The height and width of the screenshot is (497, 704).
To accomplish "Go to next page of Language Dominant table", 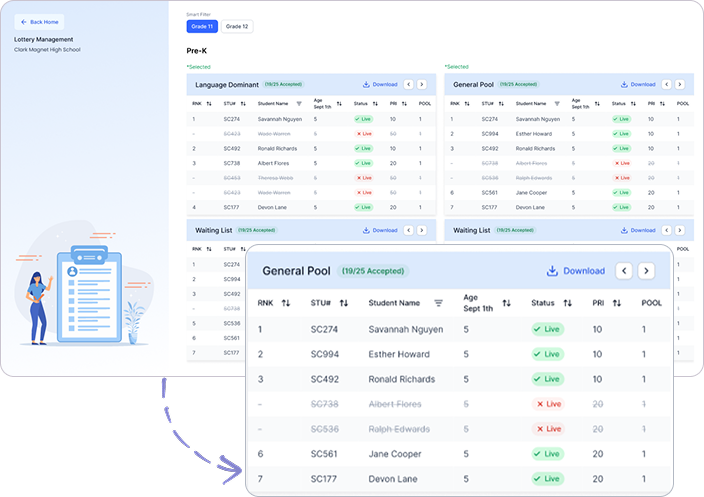I will [x=423, y=85].
